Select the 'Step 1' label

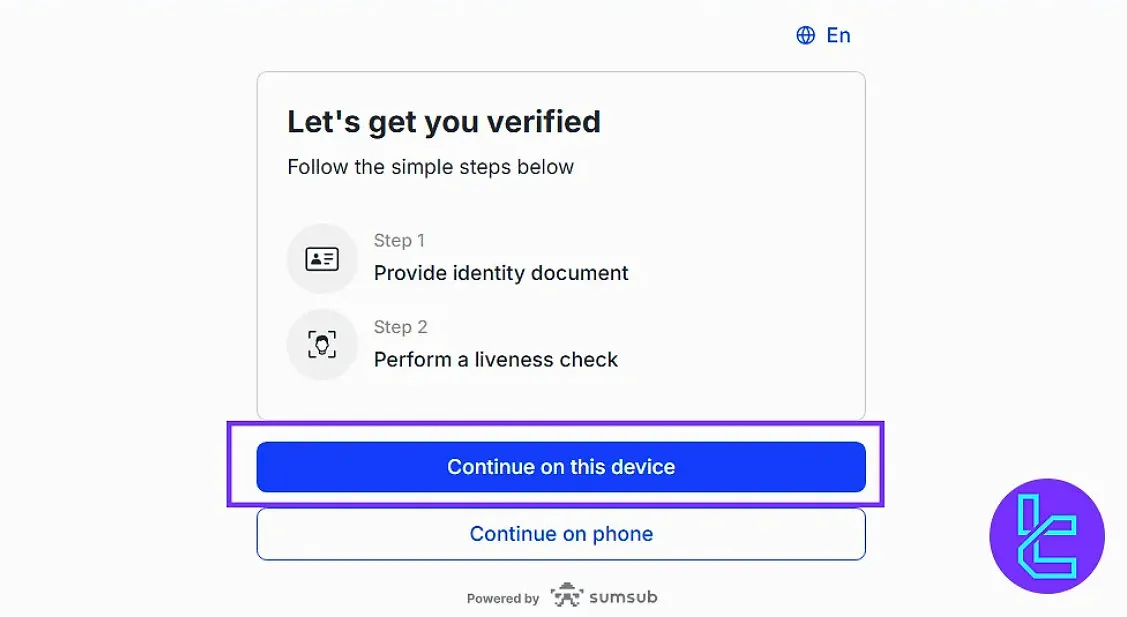399,240
